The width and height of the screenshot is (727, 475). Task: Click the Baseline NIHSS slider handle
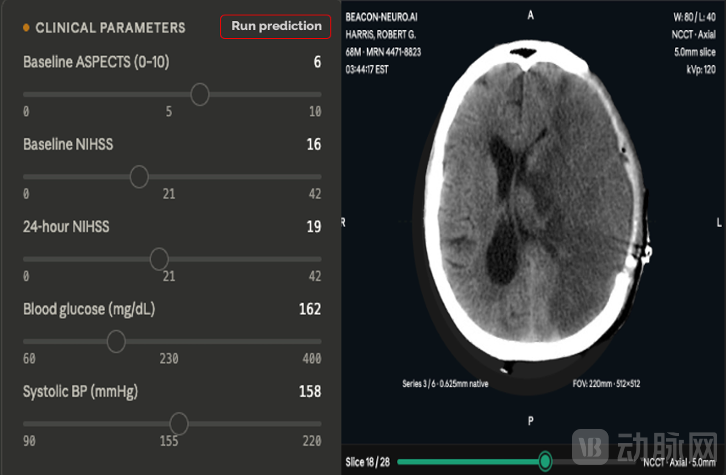pyautogui.click(x=139, y=177)
